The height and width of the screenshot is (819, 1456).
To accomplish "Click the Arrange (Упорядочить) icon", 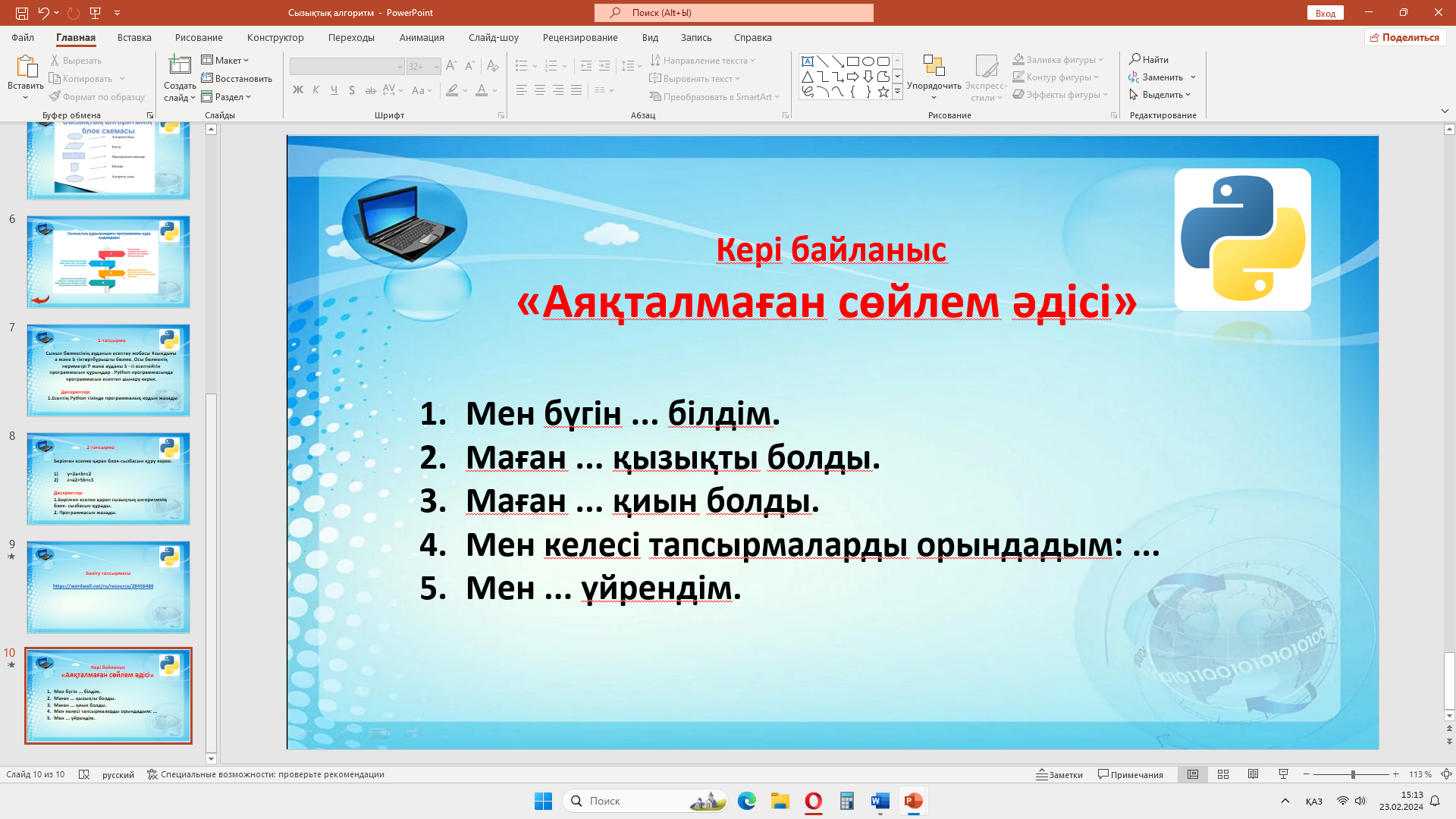I will coord(934,67).
